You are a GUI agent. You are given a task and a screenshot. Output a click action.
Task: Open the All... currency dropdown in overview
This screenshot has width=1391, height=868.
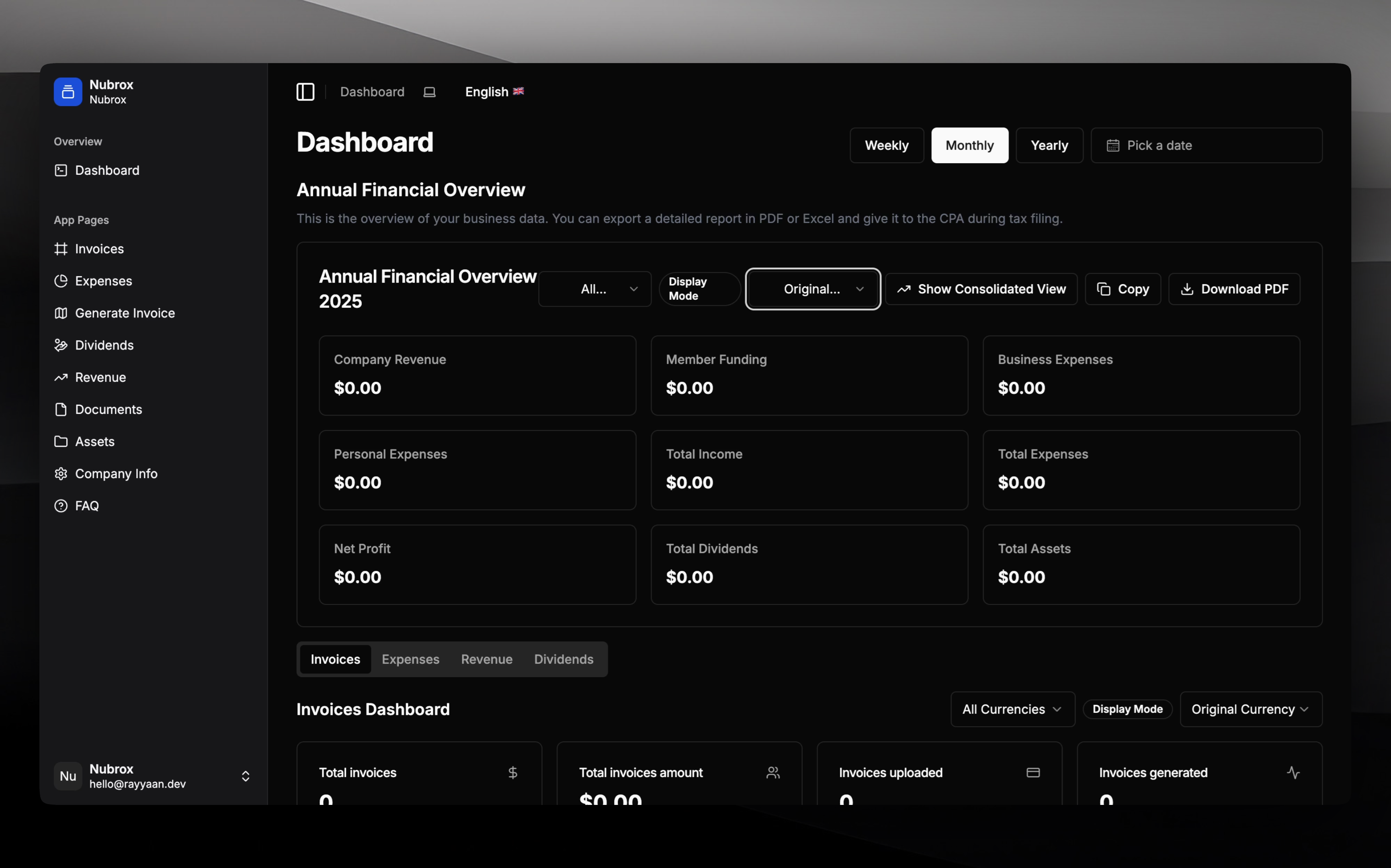point(595,289)
